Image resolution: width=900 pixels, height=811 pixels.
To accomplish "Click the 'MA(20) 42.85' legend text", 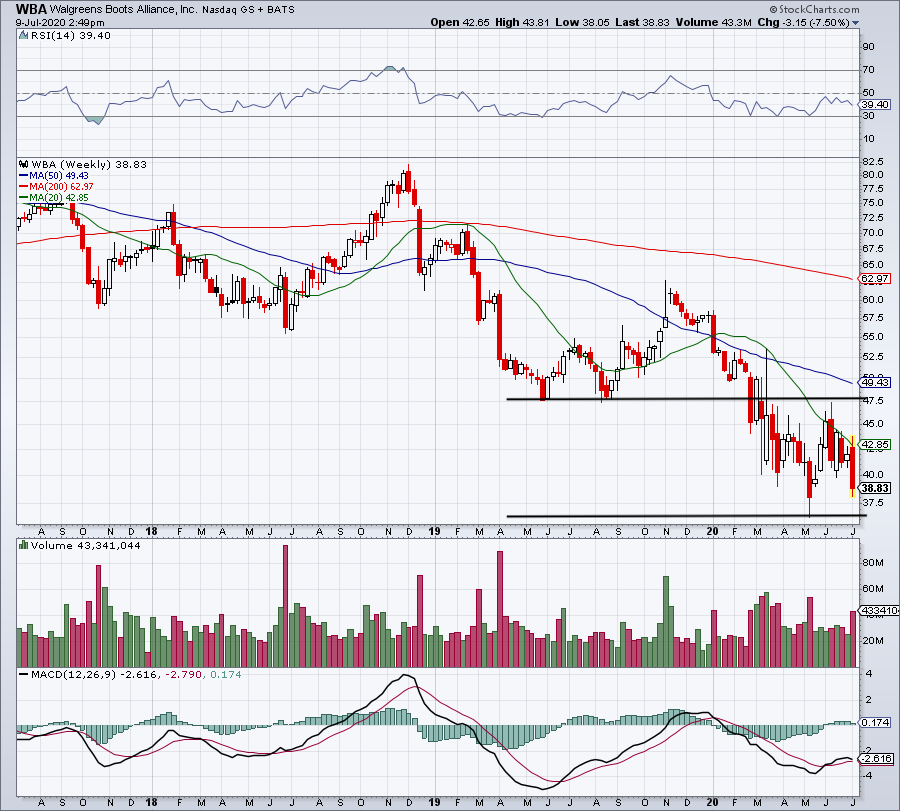I will click(x=59, y=198).
